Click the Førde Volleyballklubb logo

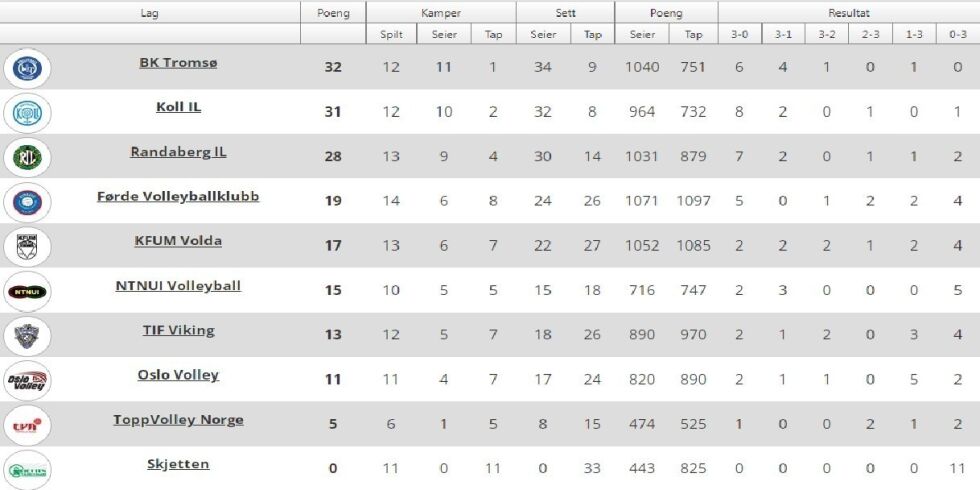(x=27, y=202)
